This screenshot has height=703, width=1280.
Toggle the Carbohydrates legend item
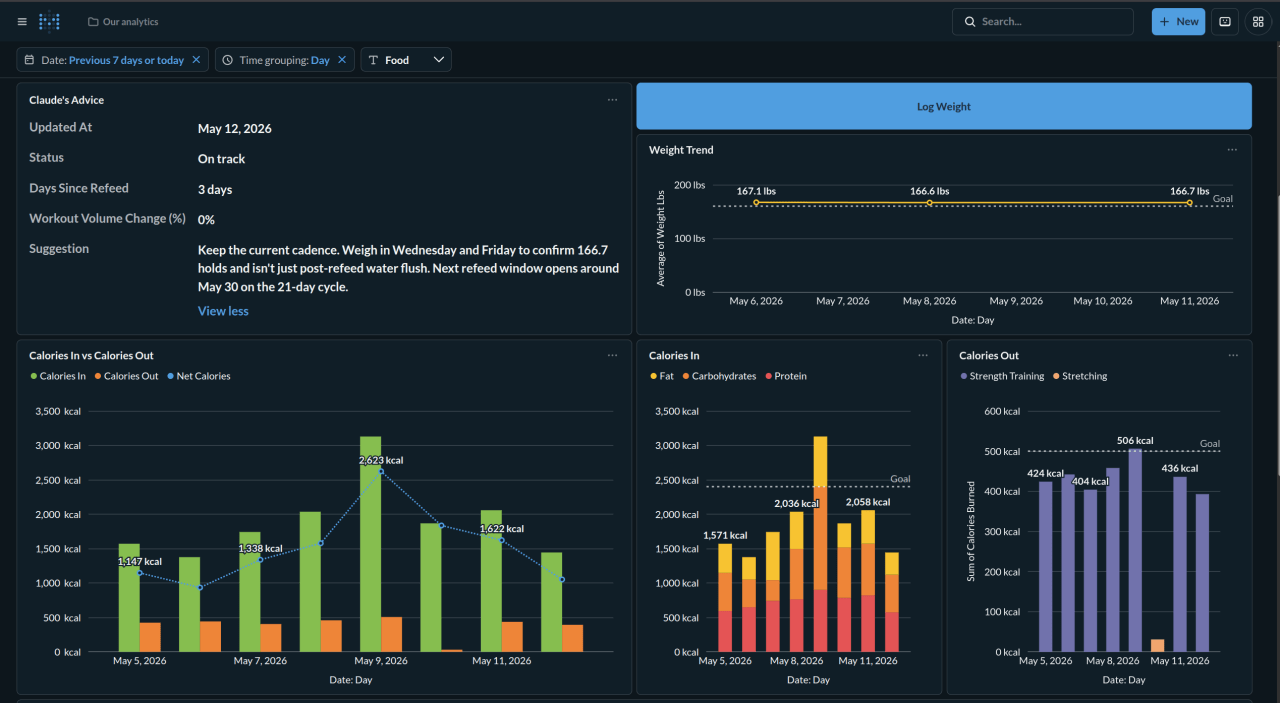(x=718, y=376)
